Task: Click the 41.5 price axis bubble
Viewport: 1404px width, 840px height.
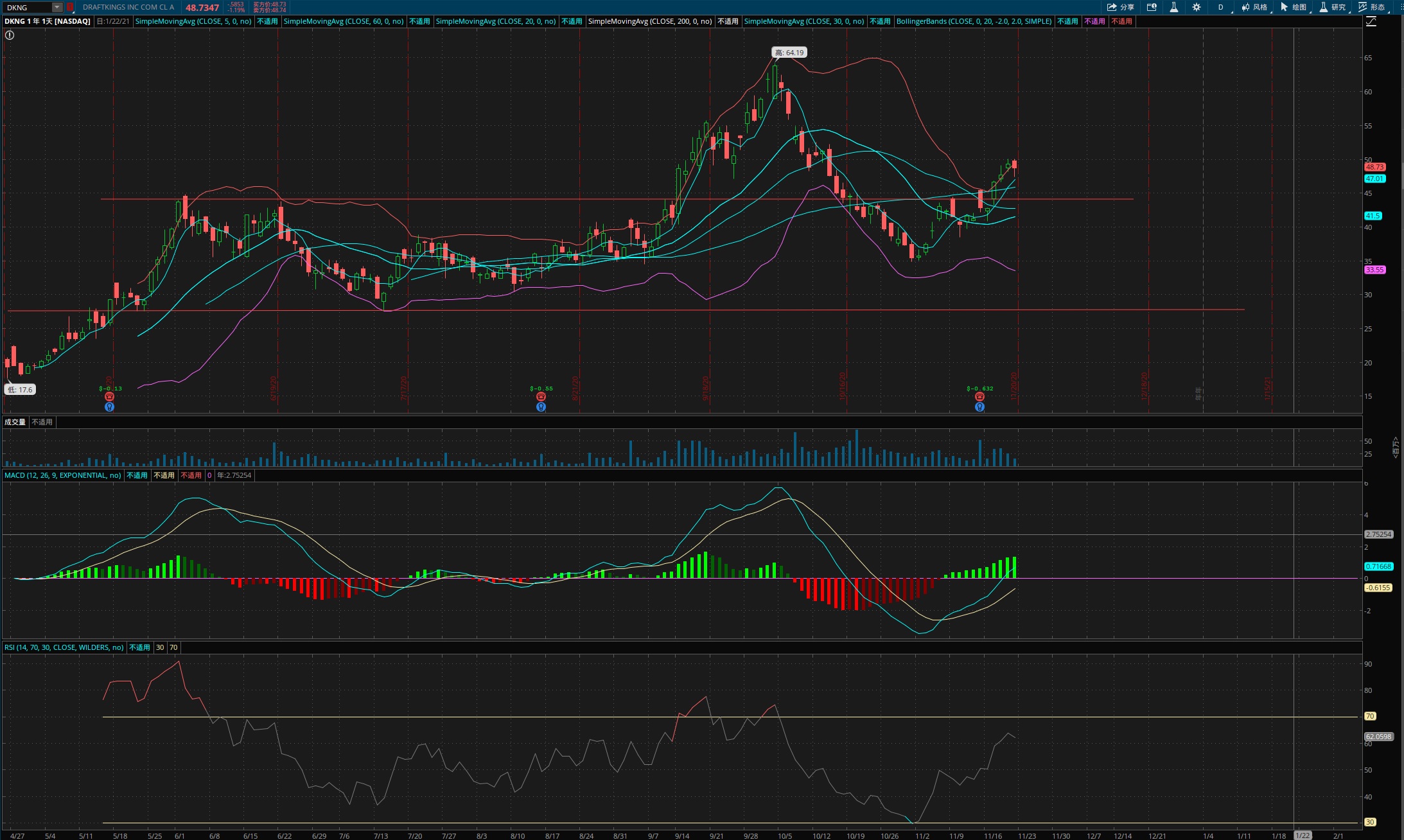Action: pos(1373,216)
